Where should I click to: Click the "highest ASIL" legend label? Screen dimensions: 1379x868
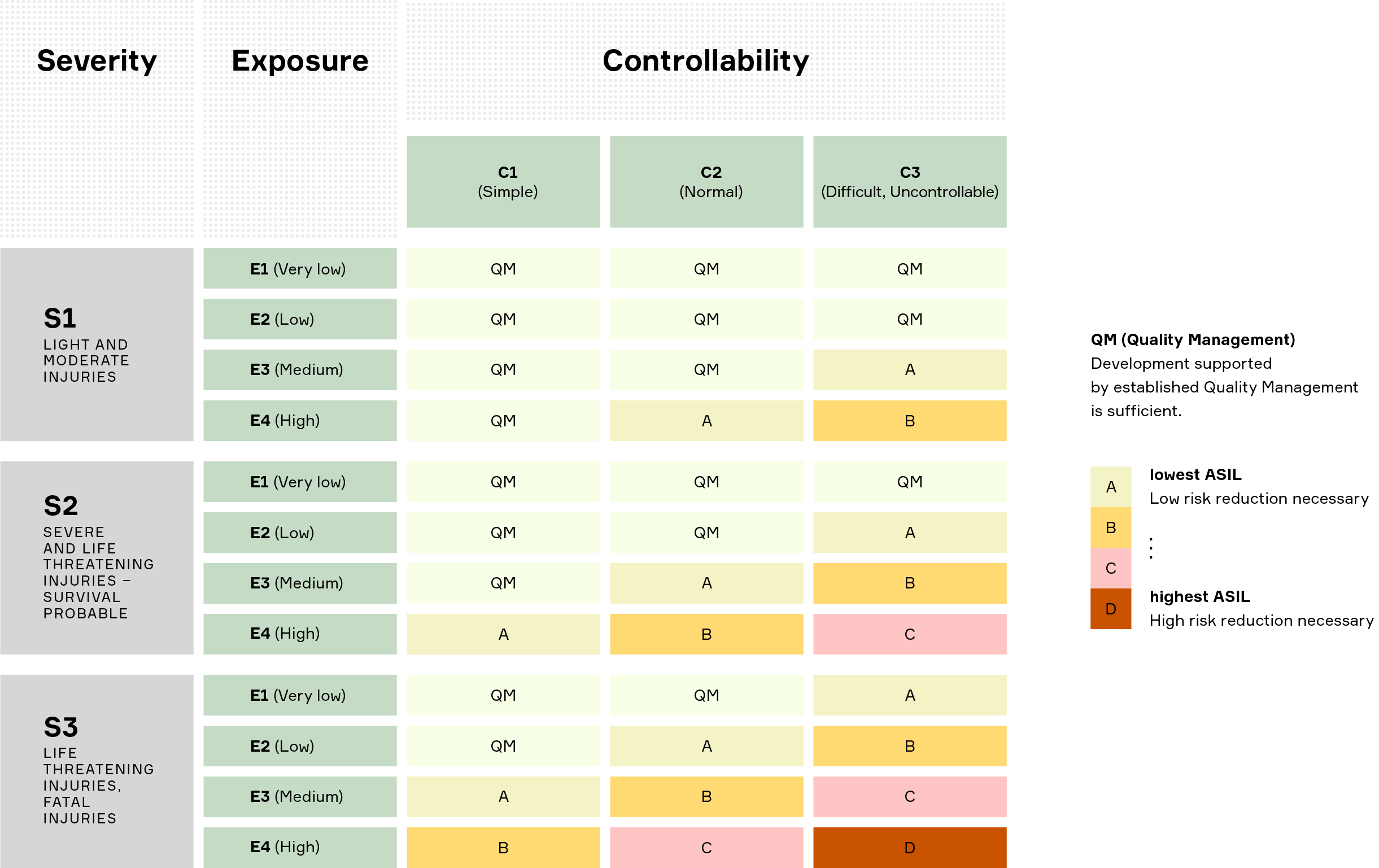pyautogui.click(x=1199, y=596)
